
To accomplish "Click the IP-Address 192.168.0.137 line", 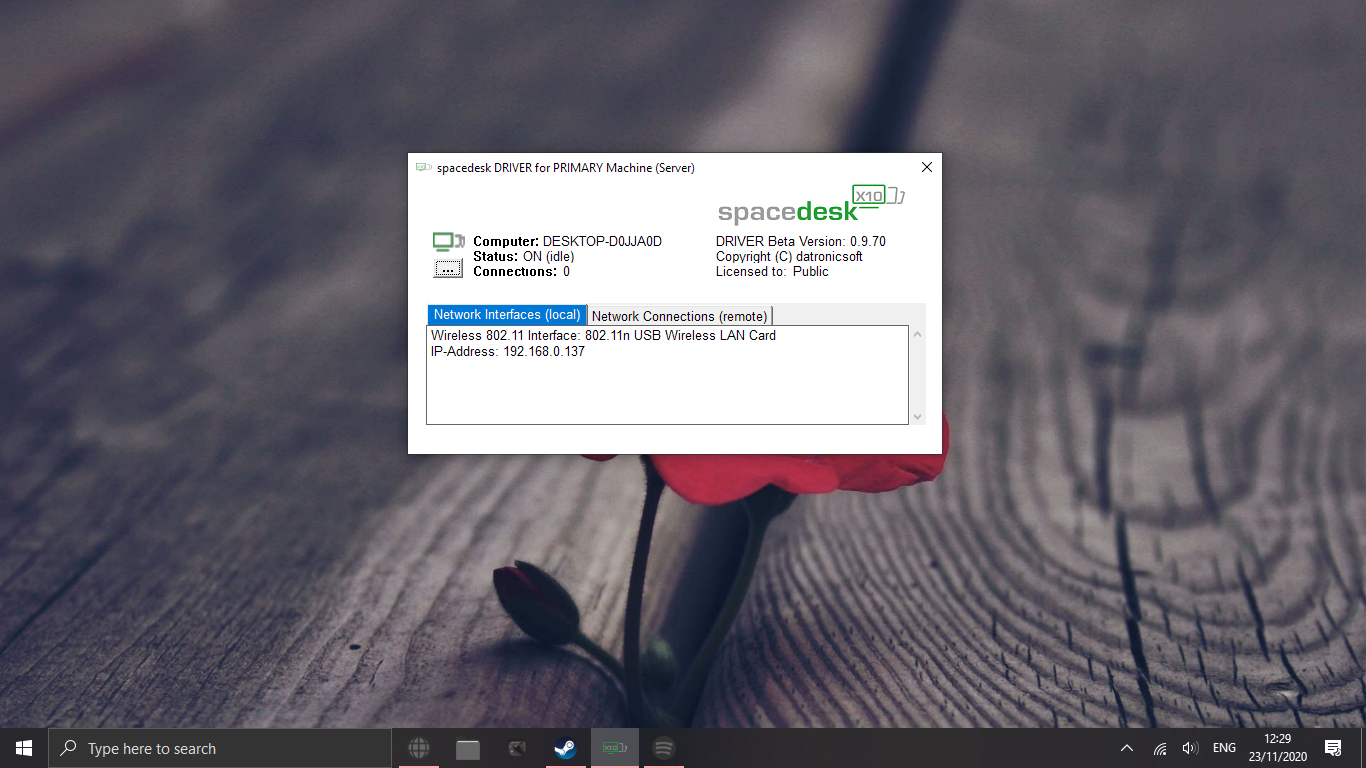I will pyautogui.click(x=508, y=352).
